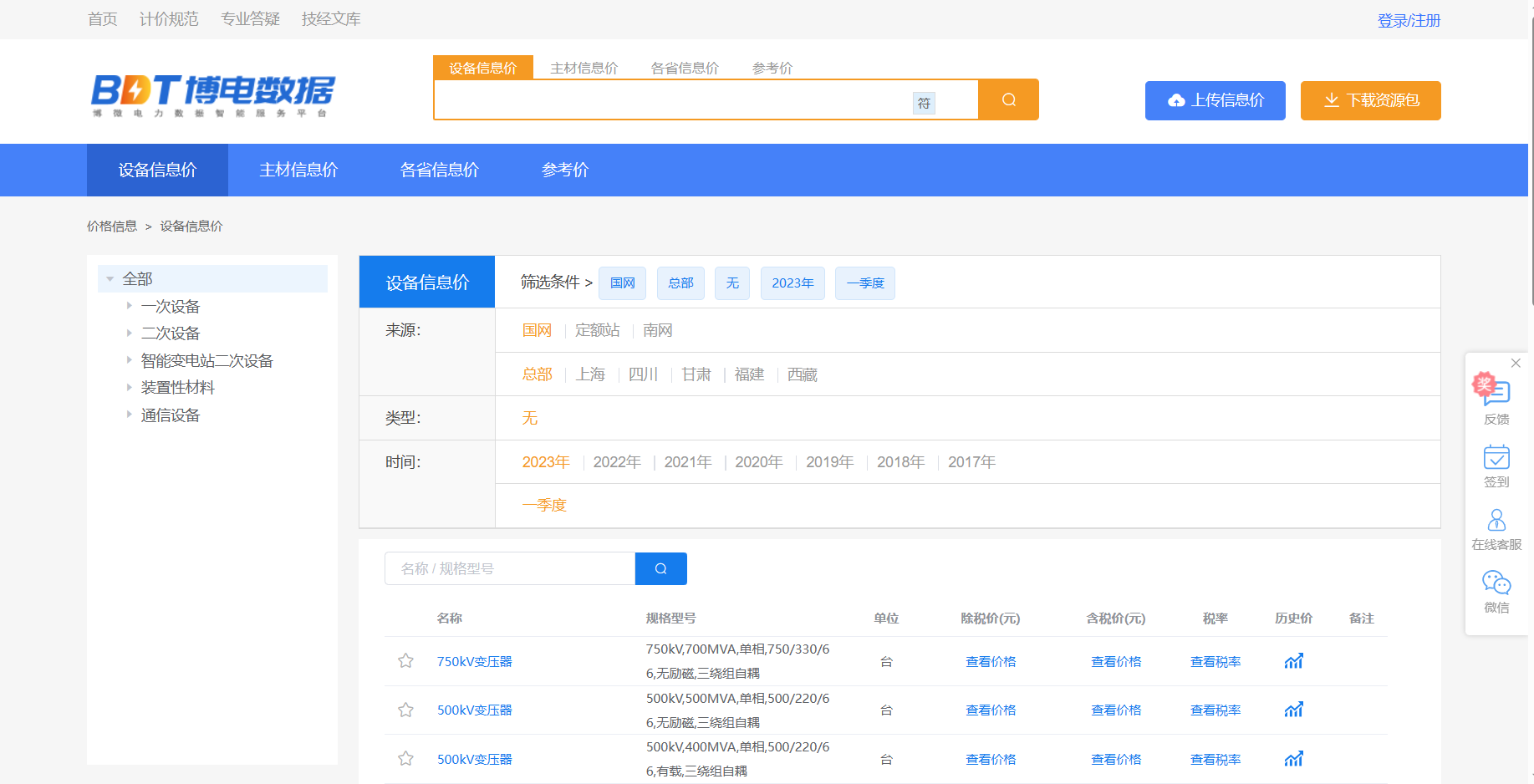Open 技经文库 in top menu

click(x=331, y=18)
